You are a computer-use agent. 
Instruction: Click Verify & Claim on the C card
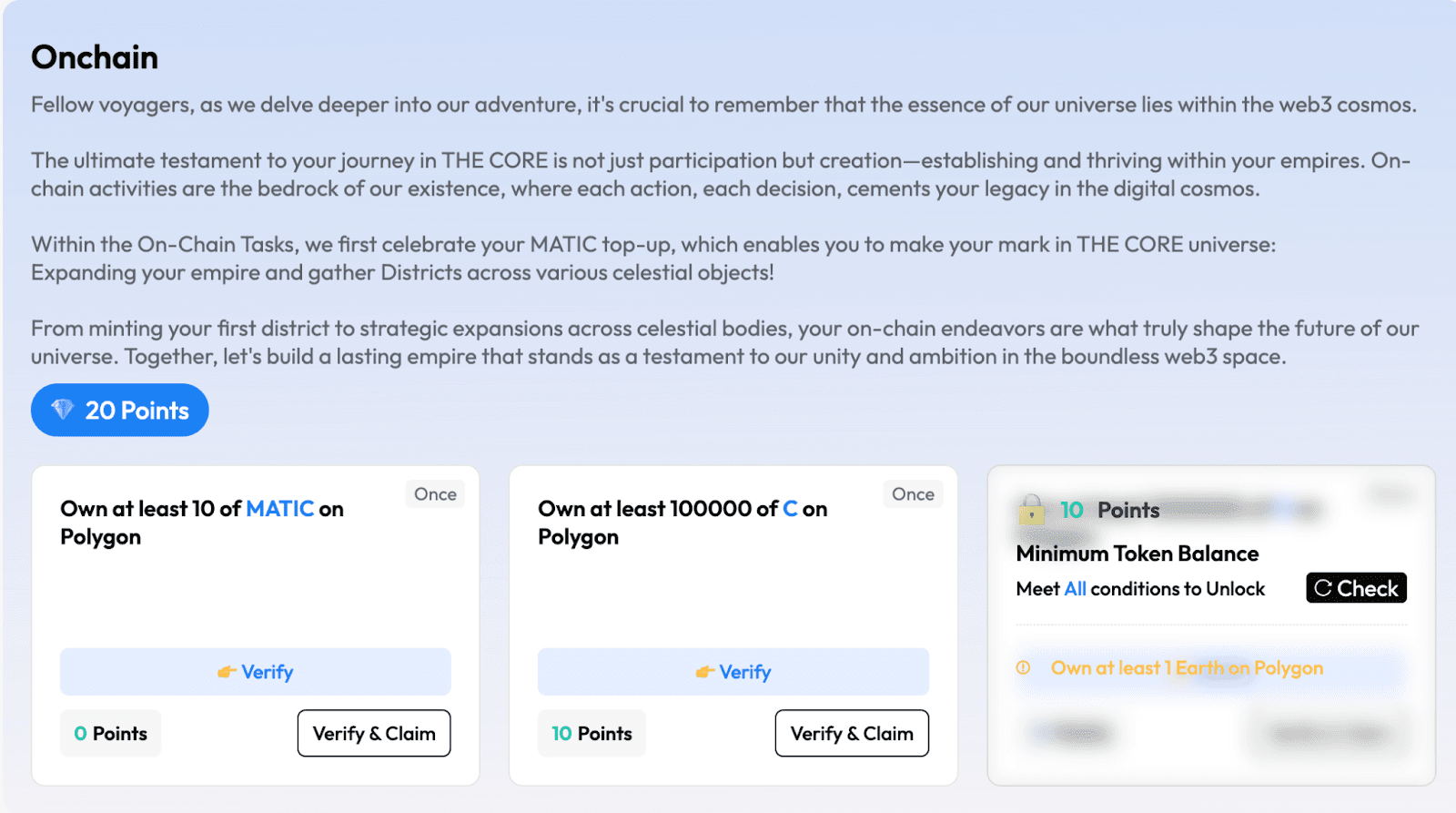click(852, 733)
